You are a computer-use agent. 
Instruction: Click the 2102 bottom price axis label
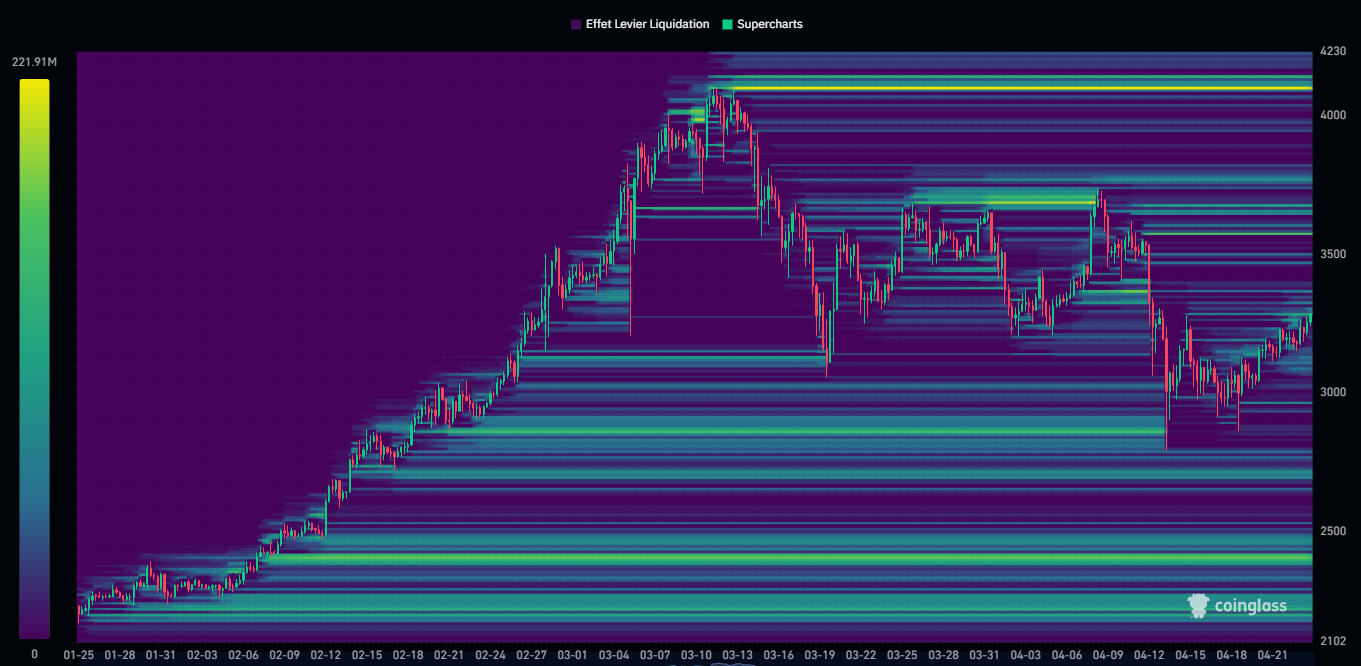click(x=1332, y=641)
